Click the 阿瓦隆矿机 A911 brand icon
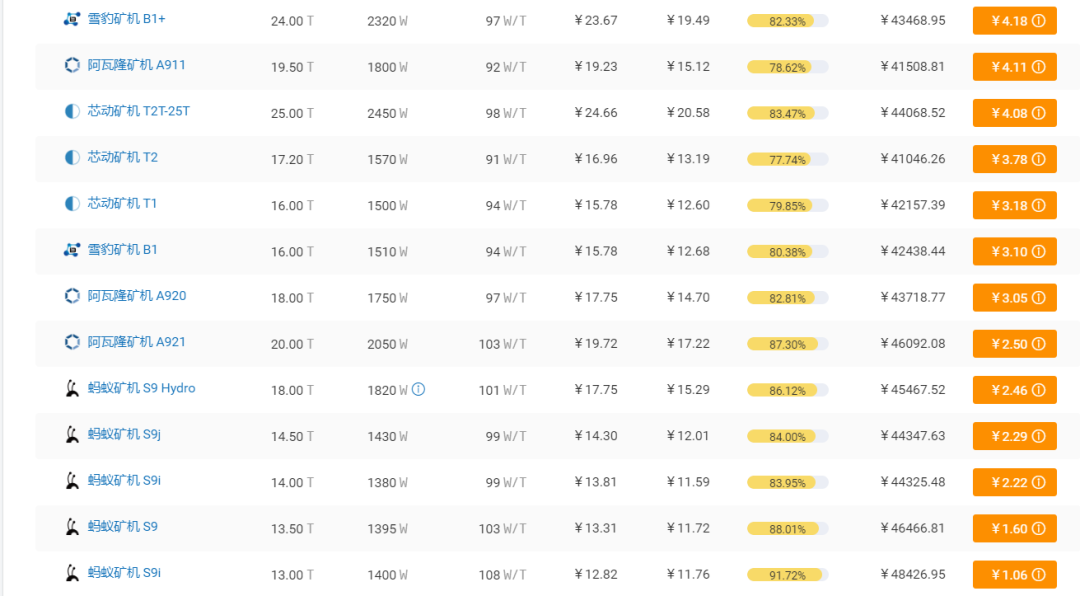1080x596 pixels. click(72, 65)
